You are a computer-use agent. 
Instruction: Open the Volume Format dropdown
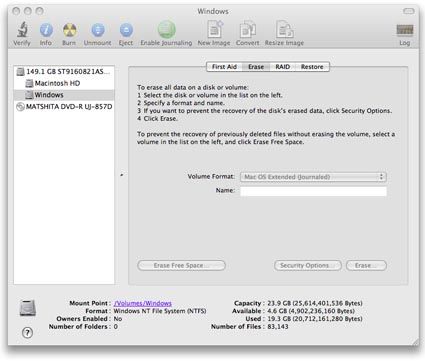point(313,177)
